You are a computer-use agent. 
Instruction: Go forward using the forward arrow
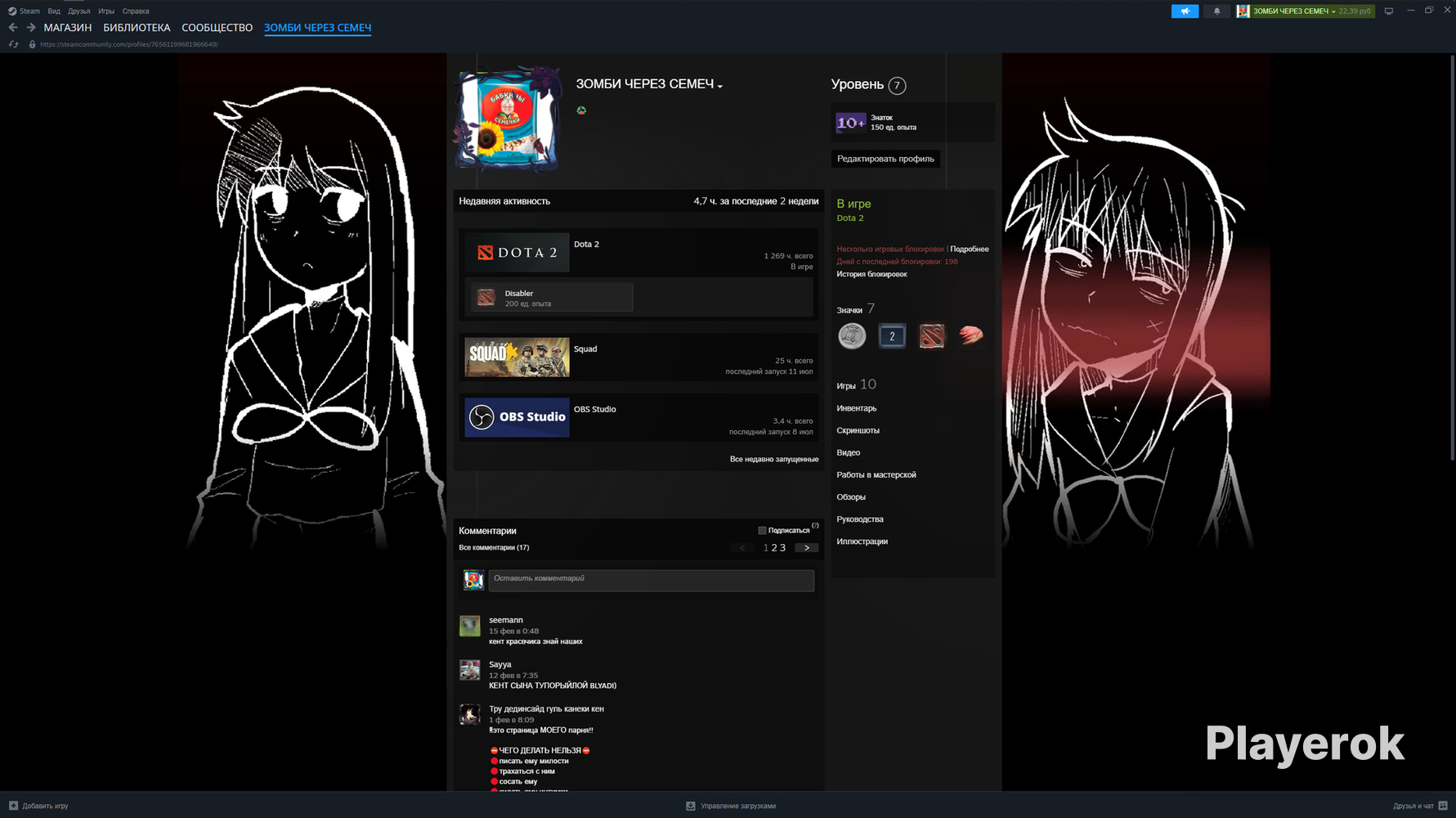pyautogui.click(x=31, y=28)
